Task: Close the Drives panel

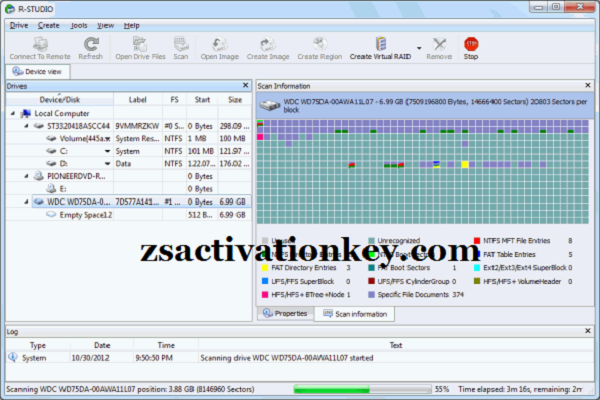Action: (x=246, y=85)
